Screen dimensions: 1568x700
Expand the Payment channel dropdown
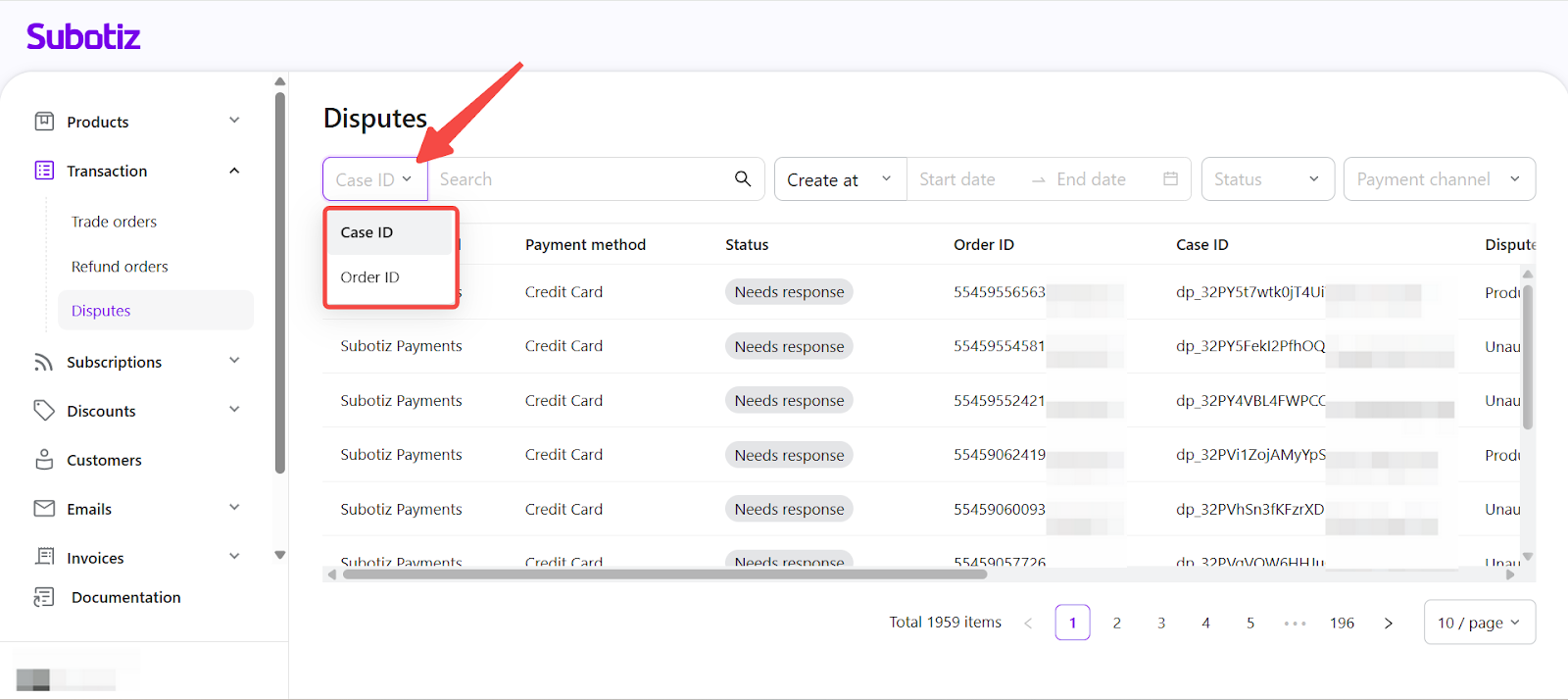pos(1438,179)
